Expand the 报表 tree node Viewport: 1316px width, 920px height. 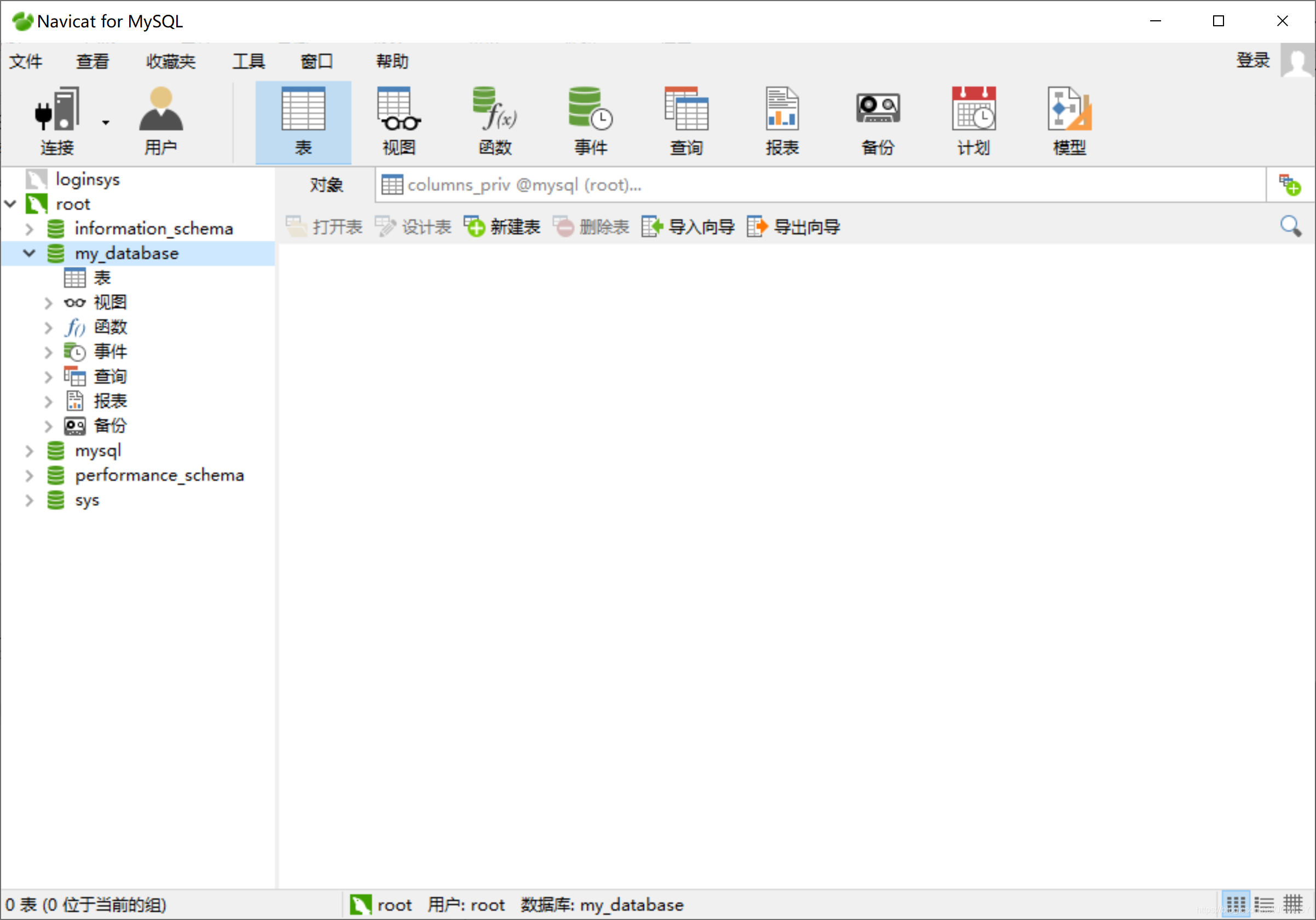[49, 401]
